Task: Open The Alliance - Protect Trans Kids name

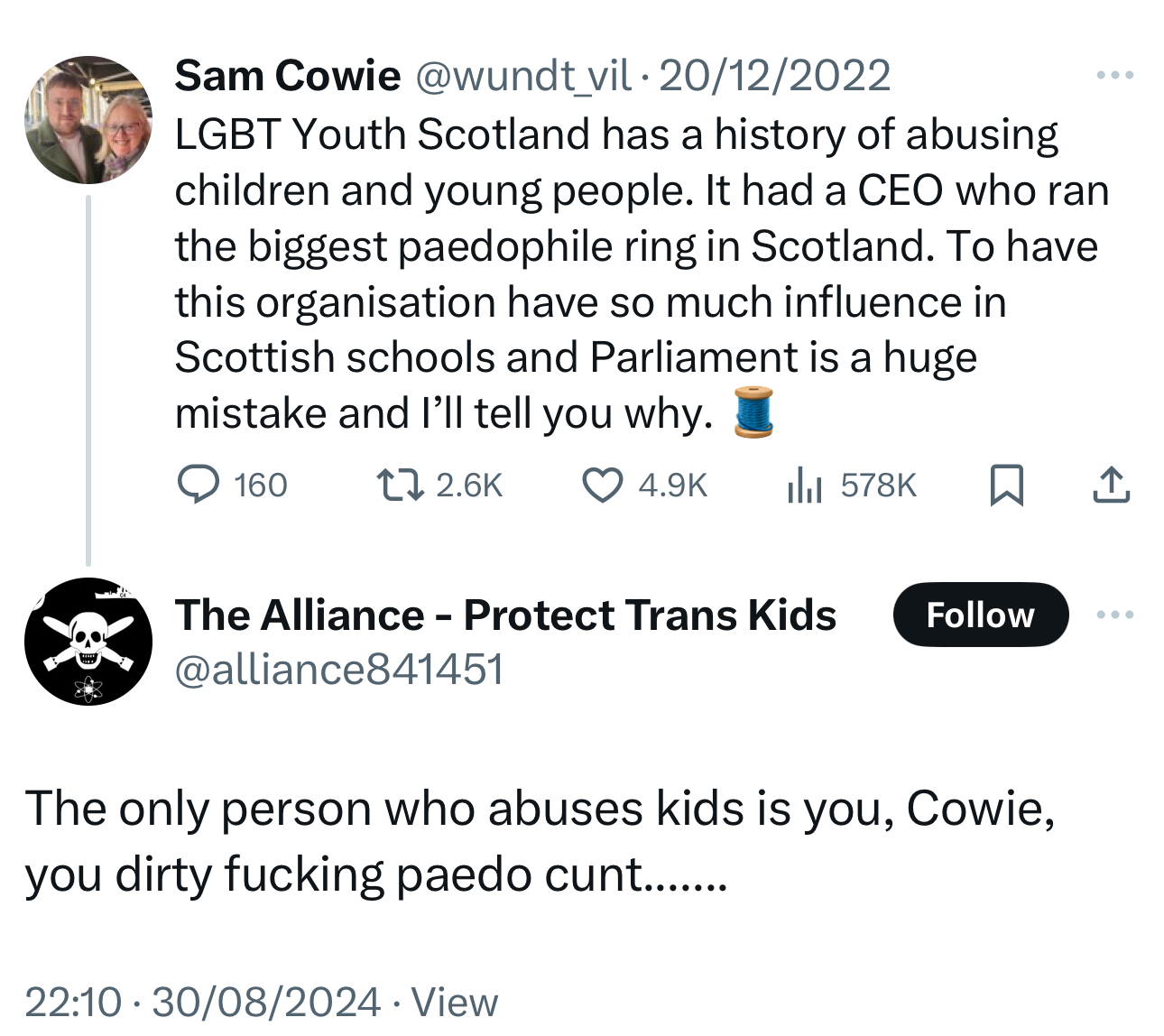Action: (x=505, y=615)
